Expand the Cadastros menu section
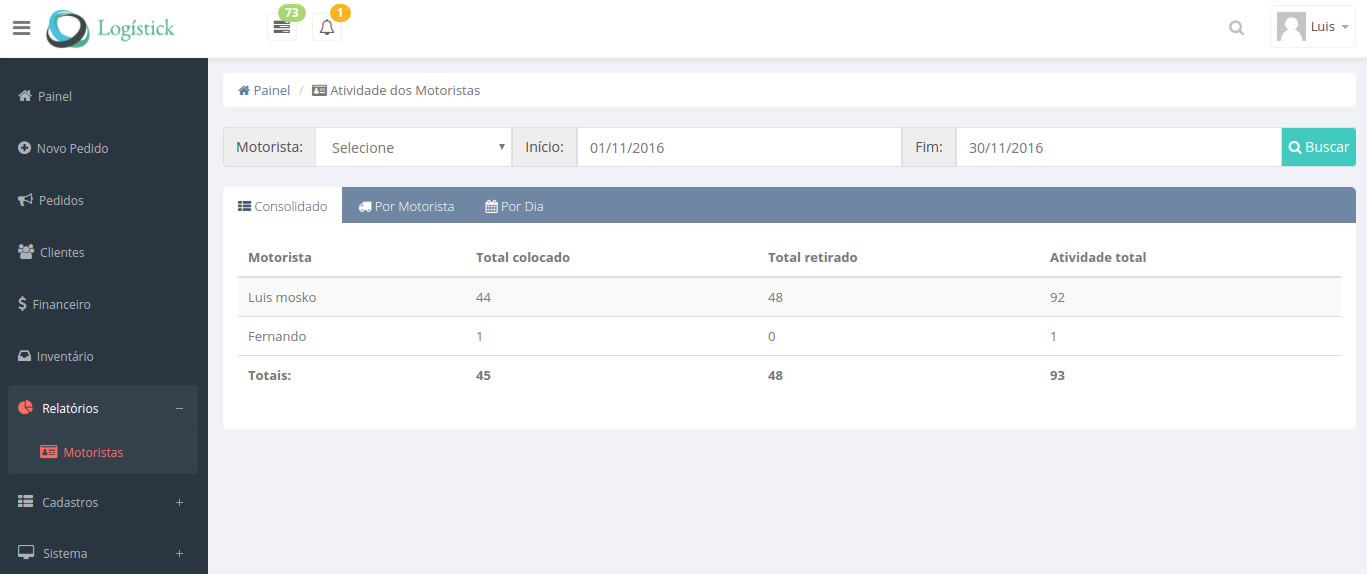The image size is (1367, 574). (104, 502)
